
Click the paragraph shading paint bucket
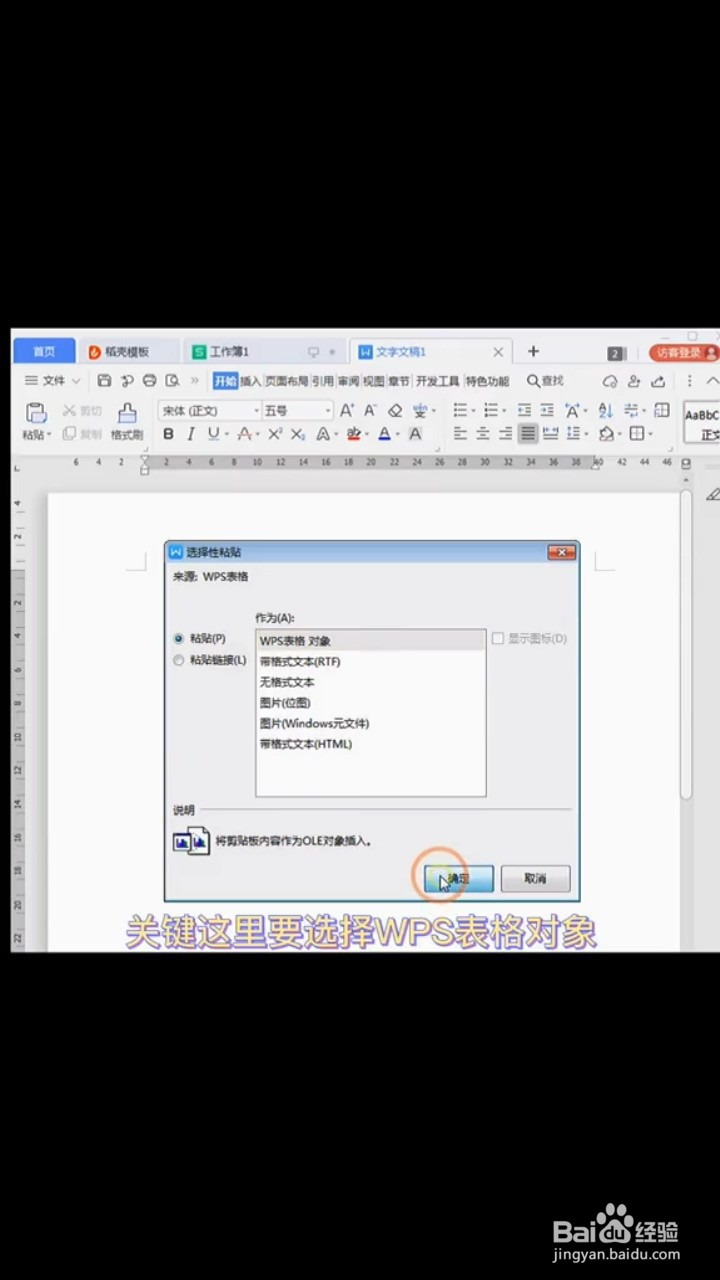[x=606, y=434]
